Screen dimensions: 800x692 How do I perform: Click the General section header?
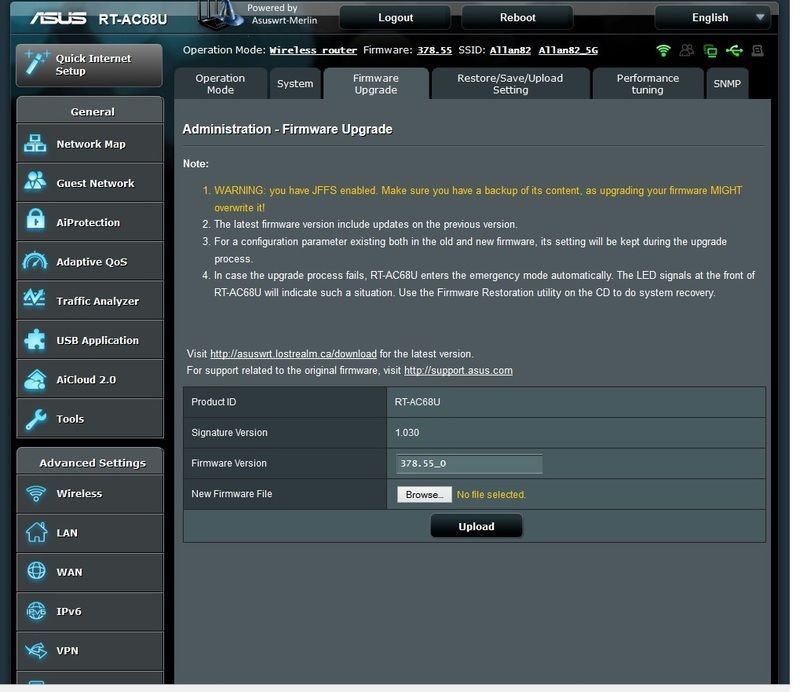coord(90,111)
